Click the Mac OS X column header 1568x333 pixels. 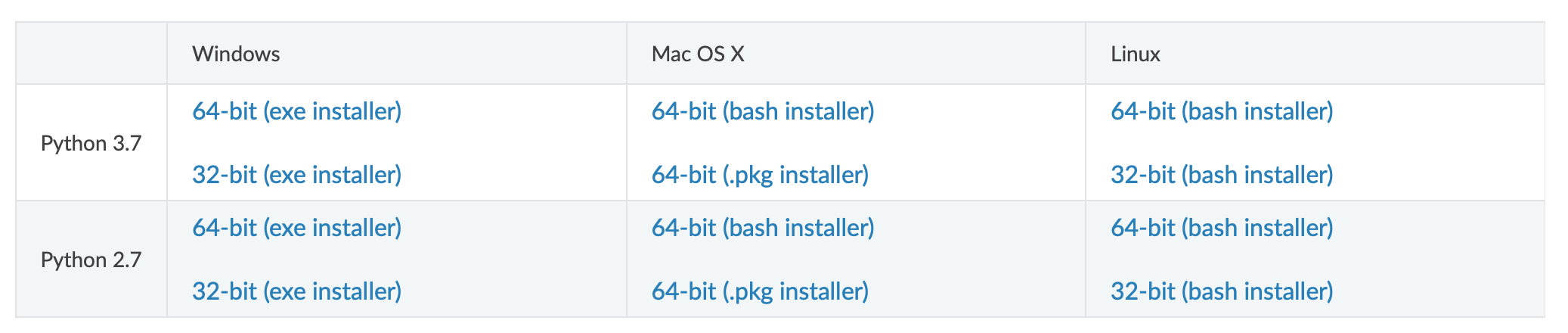[x=698, y=54]
